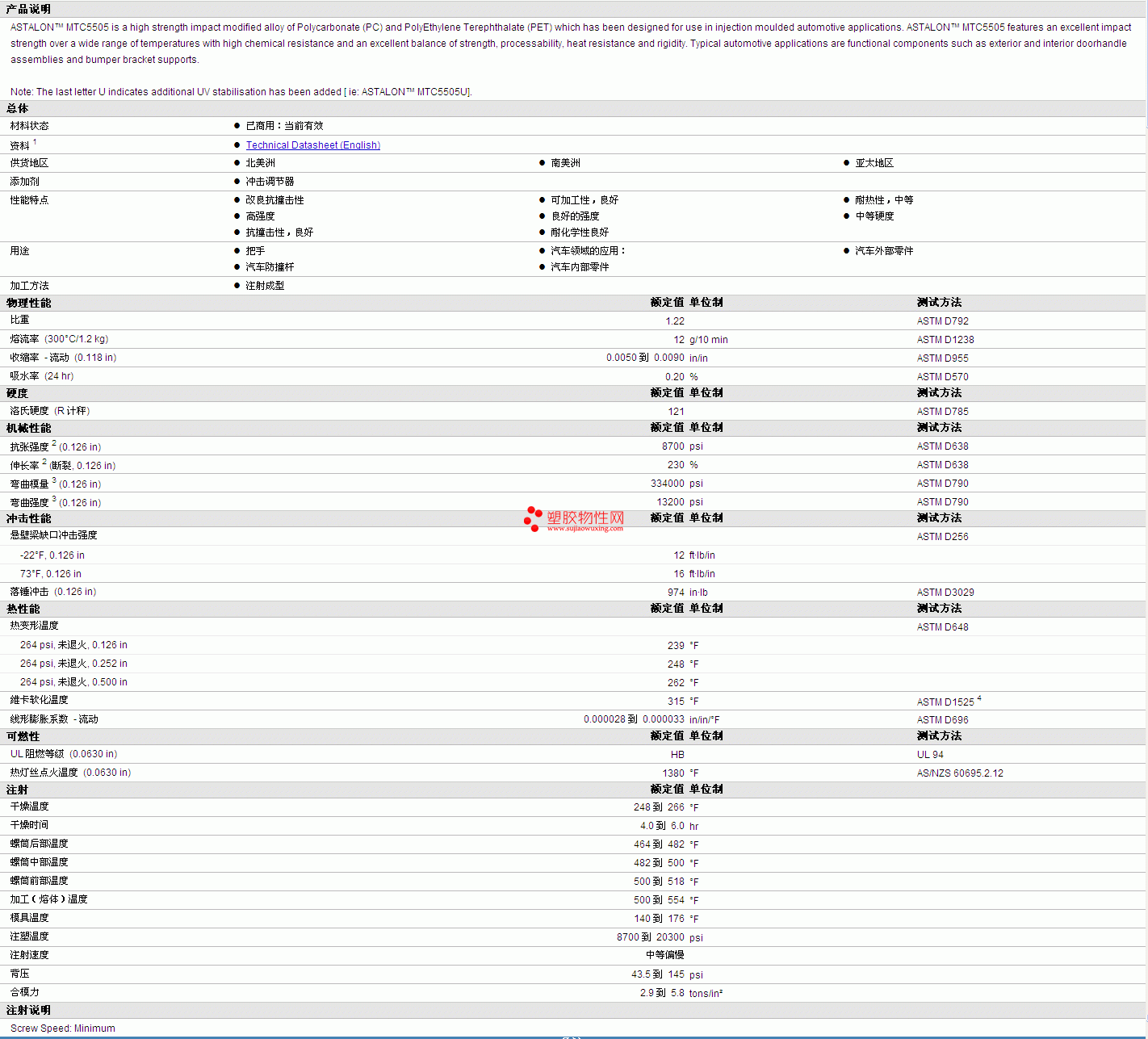Screen dimensions: 1148x1039
Task: Click the "背压" row label
Action: [x=19, y=974]
